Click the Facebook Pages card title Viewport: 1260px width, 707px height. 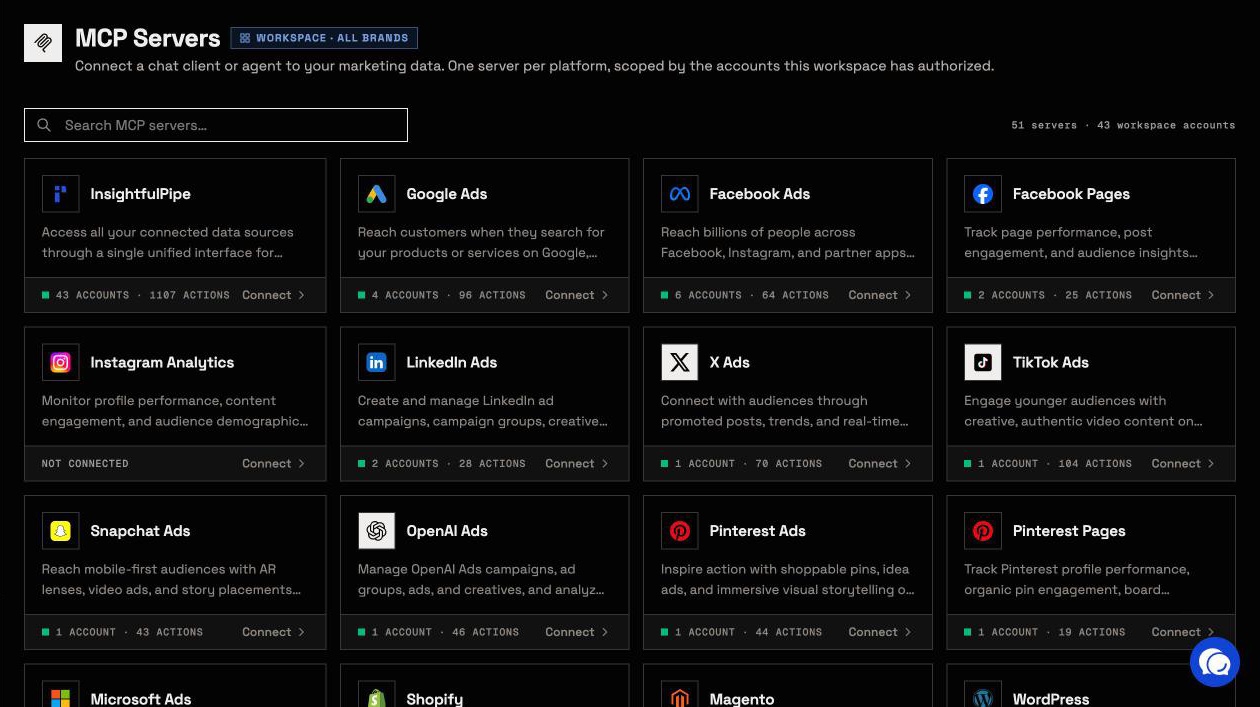(x=1071, y=194)
